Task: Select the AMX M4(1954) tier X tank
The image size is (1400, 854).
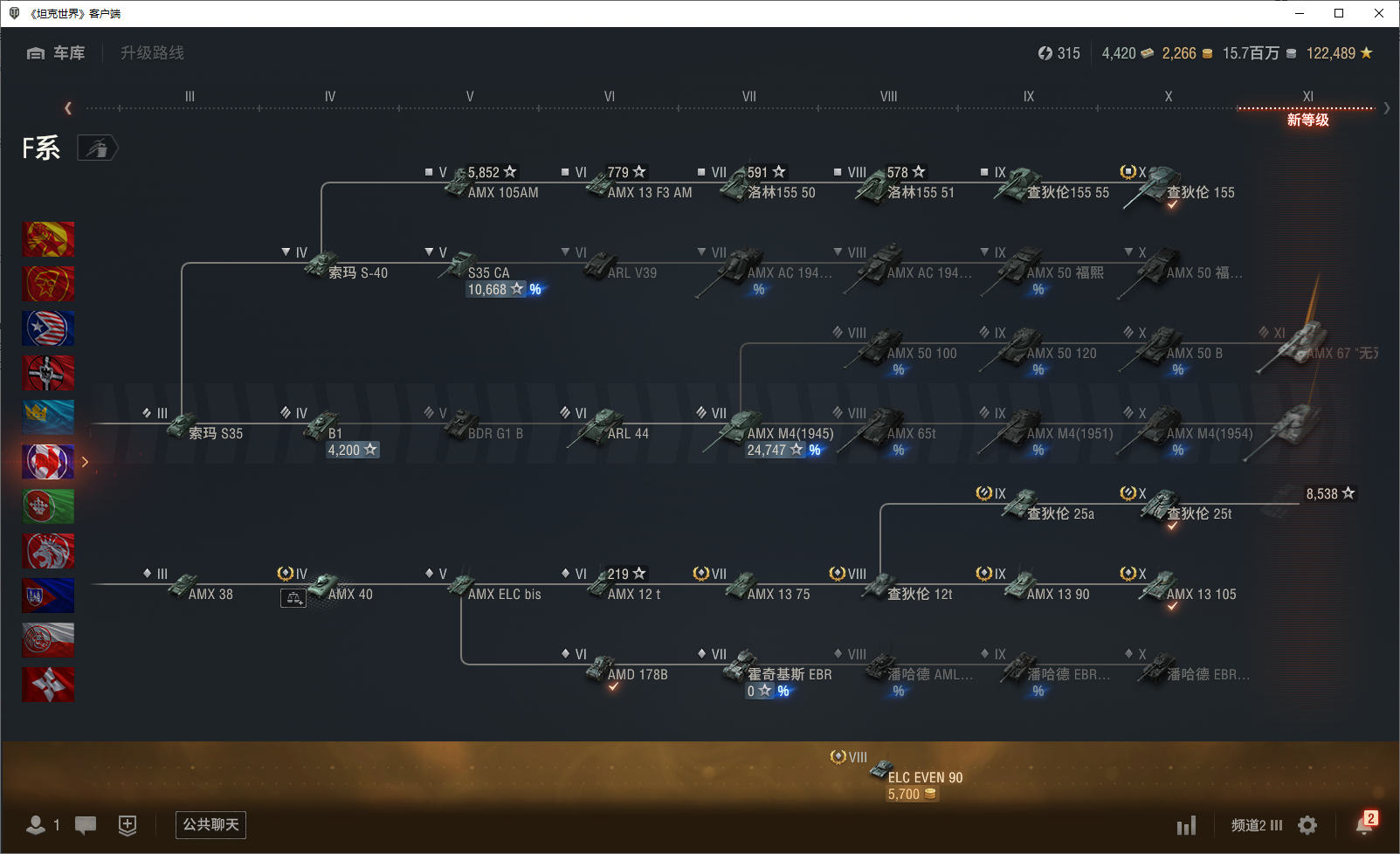Action: point(1186,431)
